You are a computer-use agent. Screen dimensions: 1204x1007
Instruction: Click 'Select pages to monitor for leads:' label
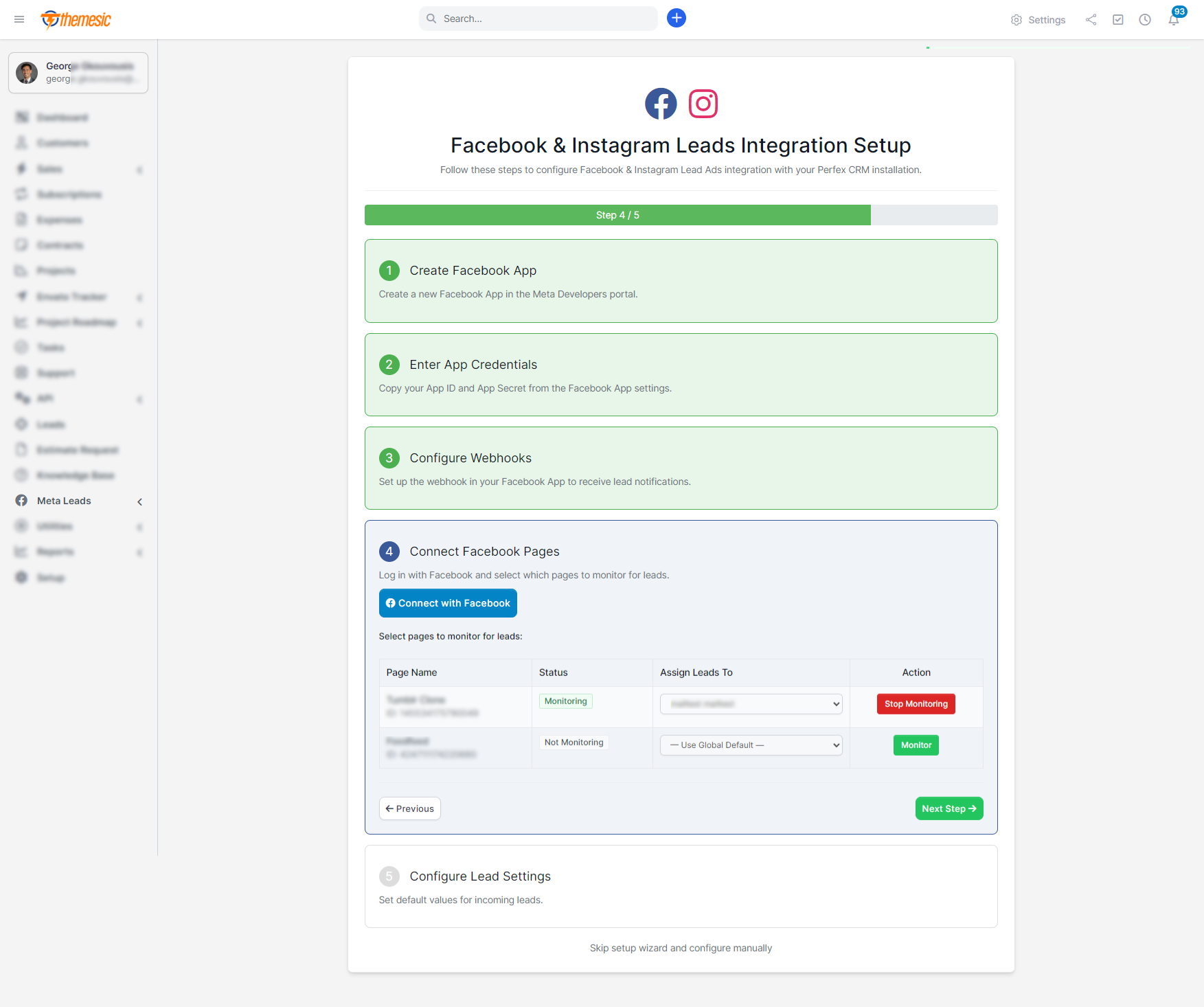coord(451,636)
